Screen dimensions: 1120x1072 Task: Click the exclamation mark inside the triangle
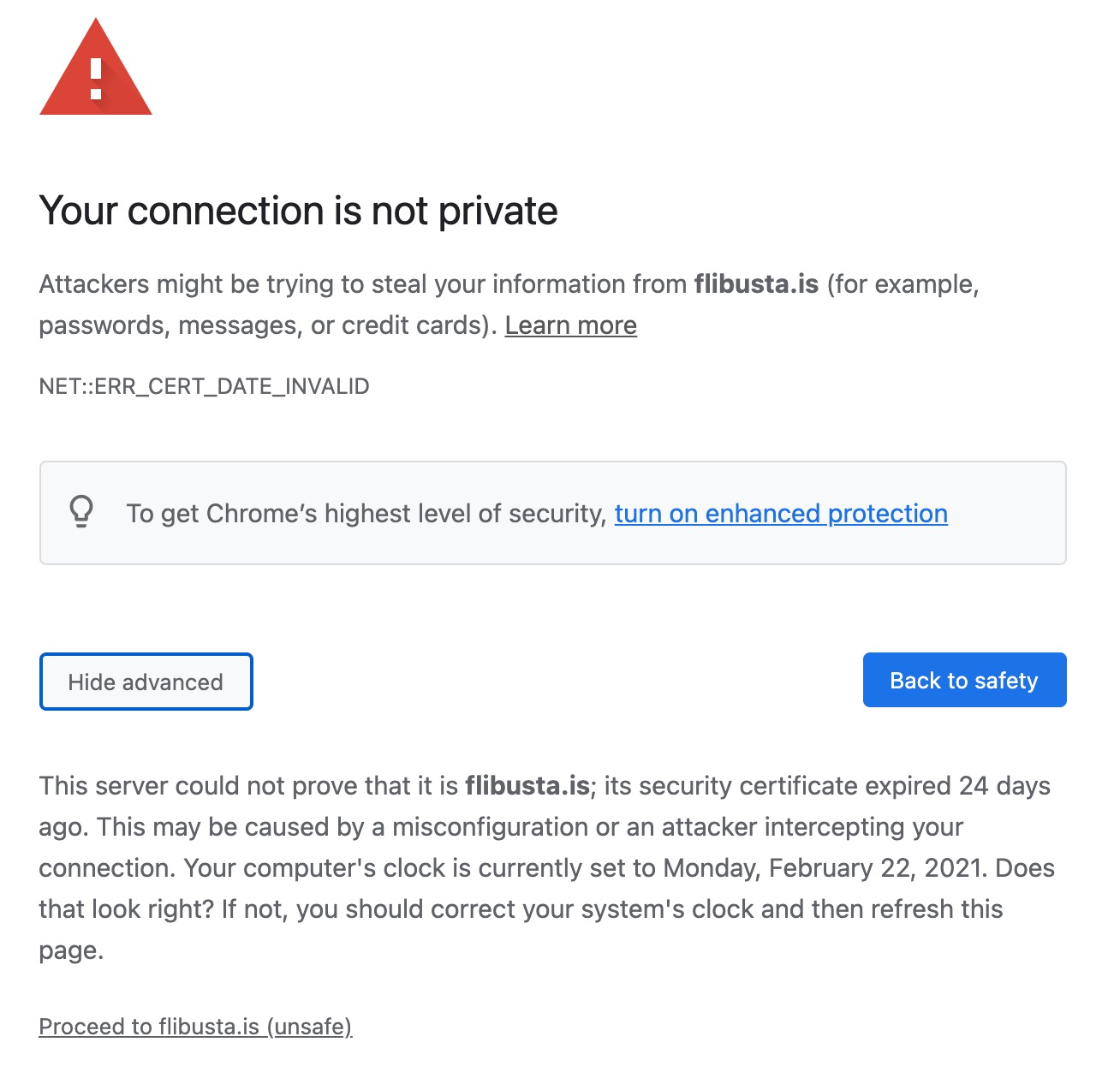[x=96, y=78]
